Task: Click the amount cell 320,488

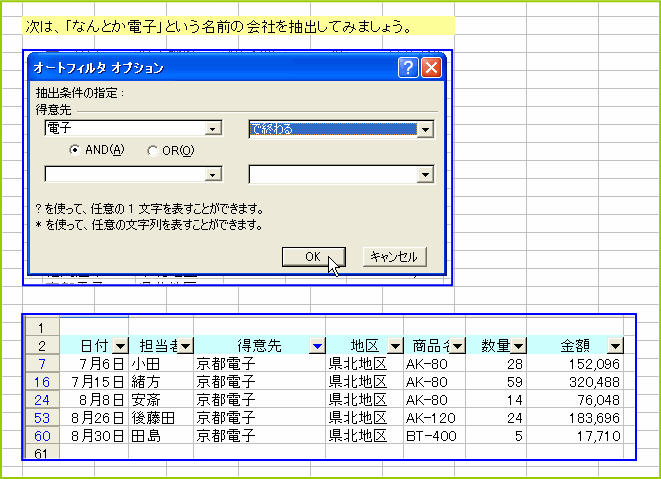Action: click(575, 382)
